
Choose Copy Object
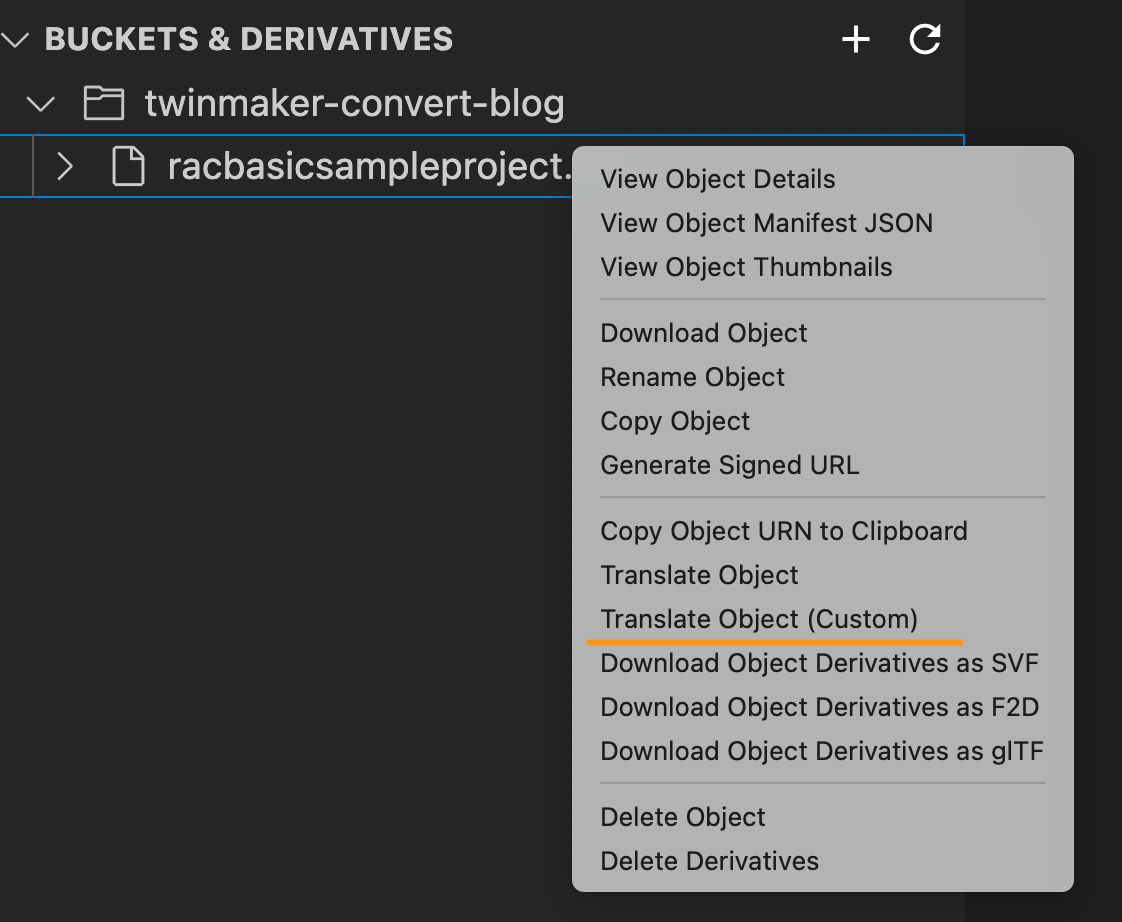tap(674, 421)
